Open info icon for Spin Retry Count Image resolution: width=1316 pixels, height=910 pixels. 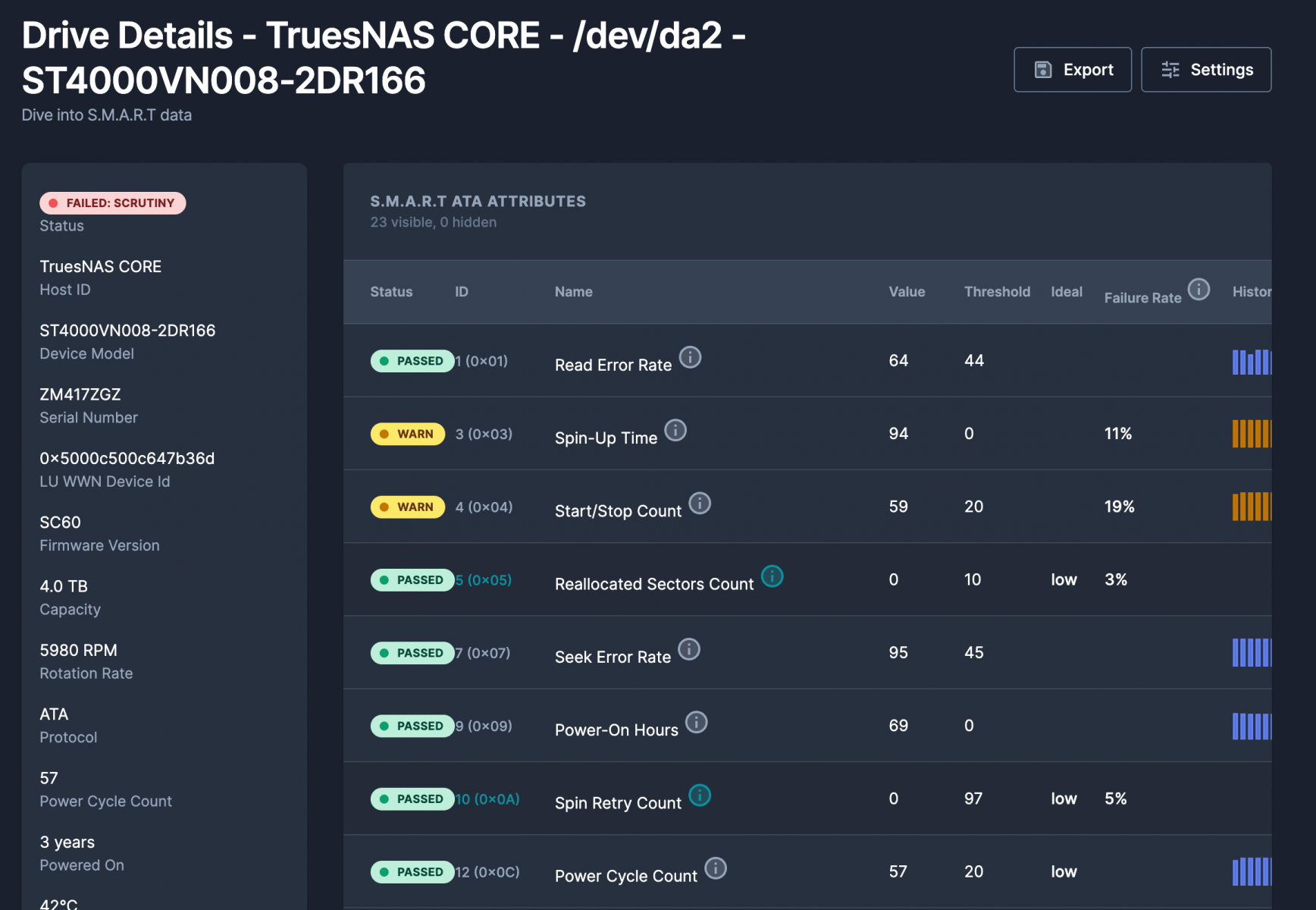coord(700,795)
